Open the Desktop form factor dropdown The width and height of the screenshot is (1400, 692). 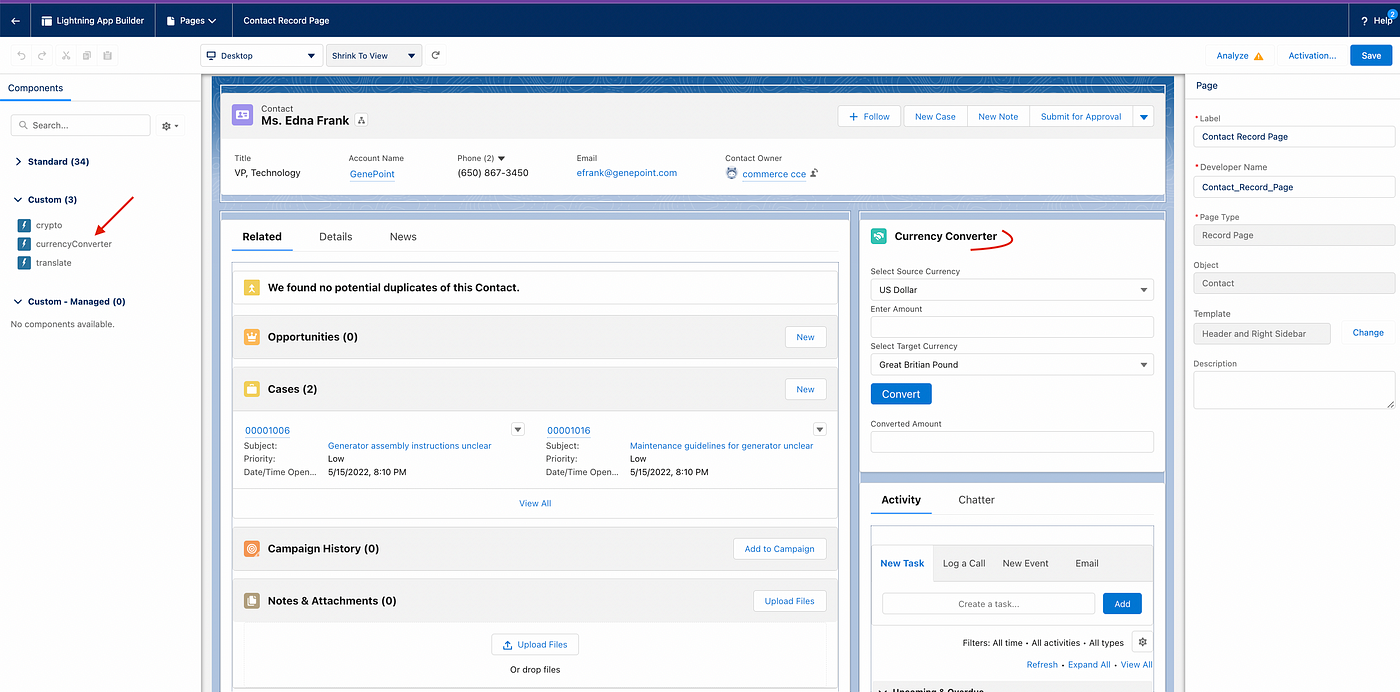click(260, 56)
